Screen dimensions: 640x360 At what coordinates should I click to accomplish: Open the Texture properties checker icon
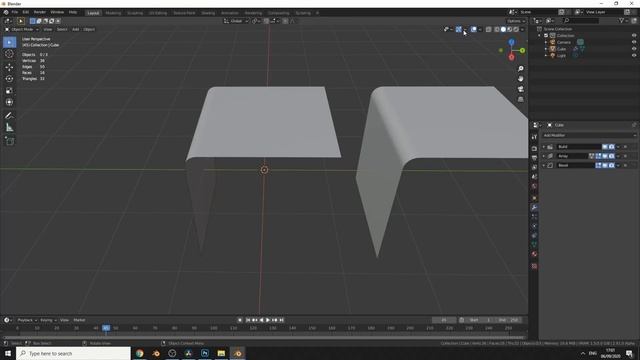[x=534, y=266]
